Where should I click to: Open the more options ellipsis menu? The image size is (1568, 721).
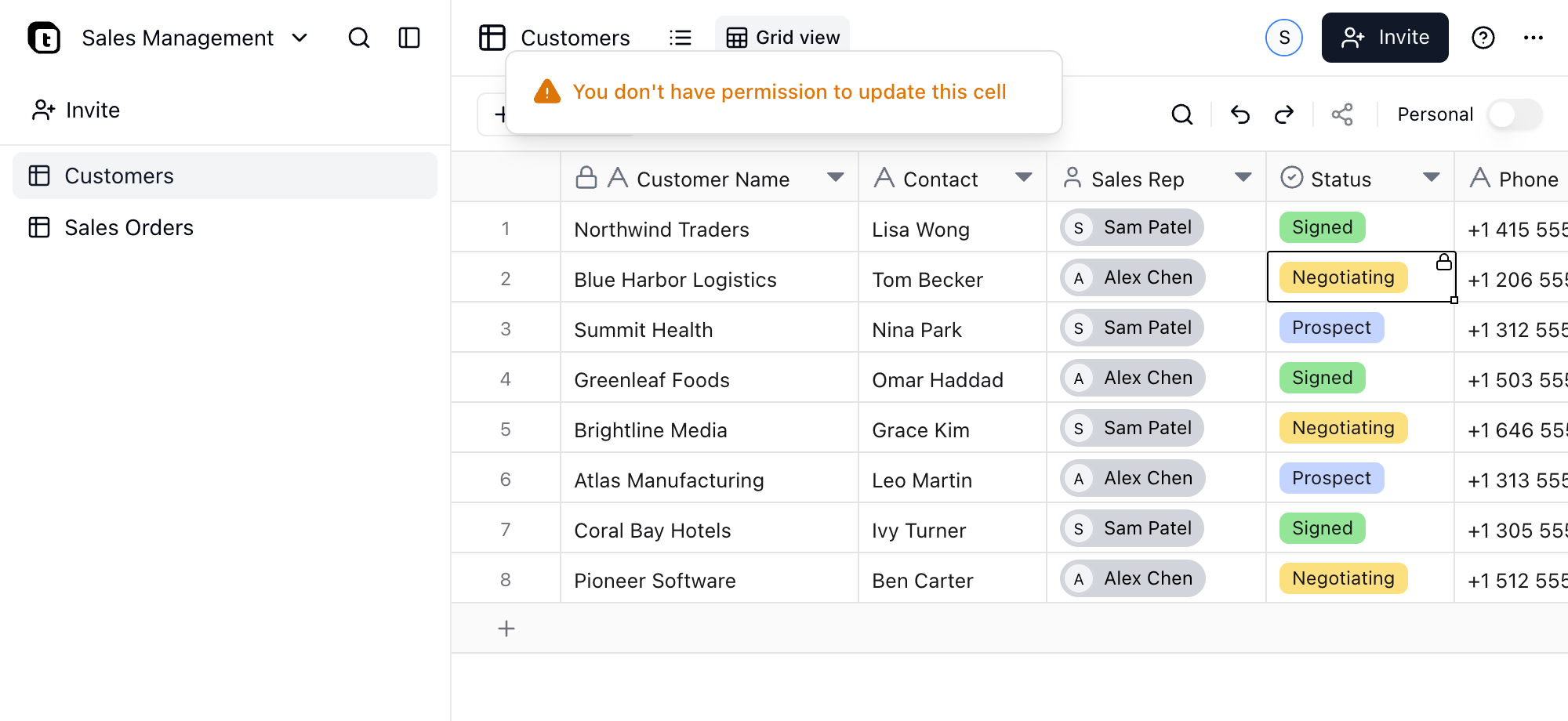pyautogui.click(x=1534, y=38)
